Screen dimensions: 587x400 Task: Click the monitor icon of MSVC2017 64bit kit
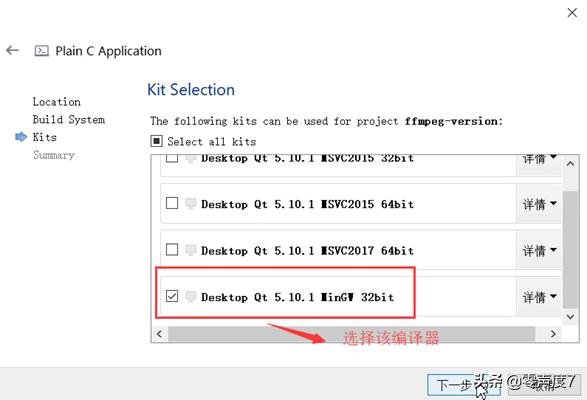click(x=191, y=250)
